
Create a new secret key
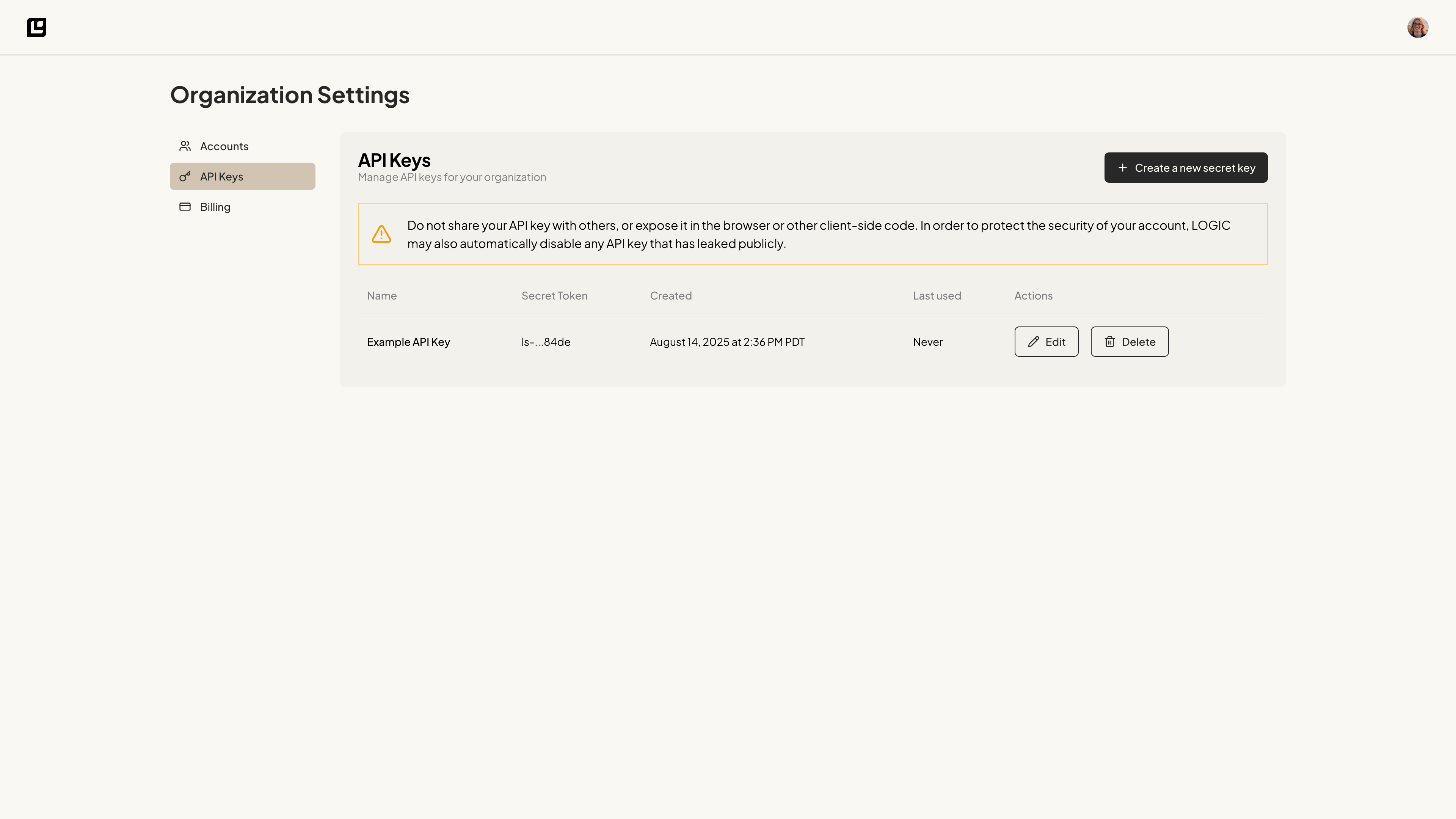point(1186,168)
